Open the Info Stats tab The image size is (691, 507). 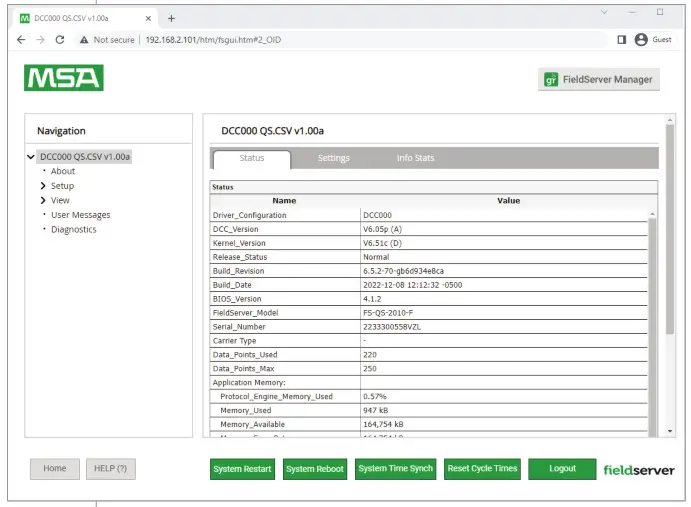pyautogui.click(x=415, y=158)
